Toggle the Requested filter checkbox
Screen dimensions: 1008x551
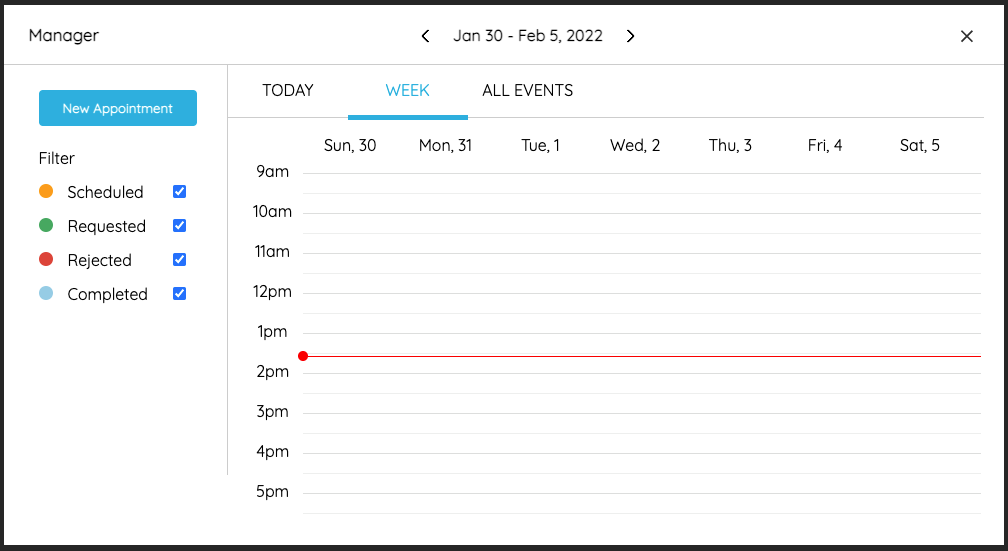coord(180,225)
